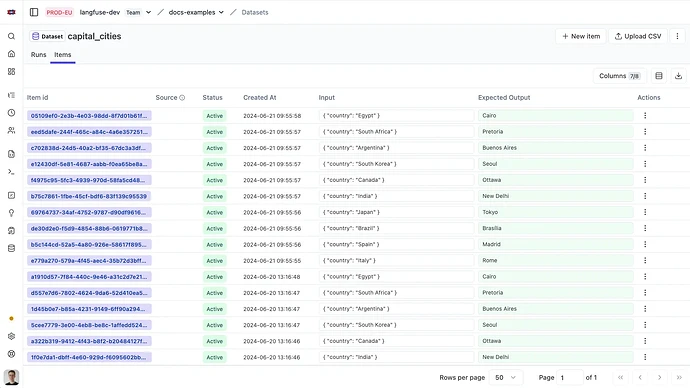This screenshot has width=690, height=388.
Task: Toggle sidebar panel icon in header
Action: [x=34, y=12]
